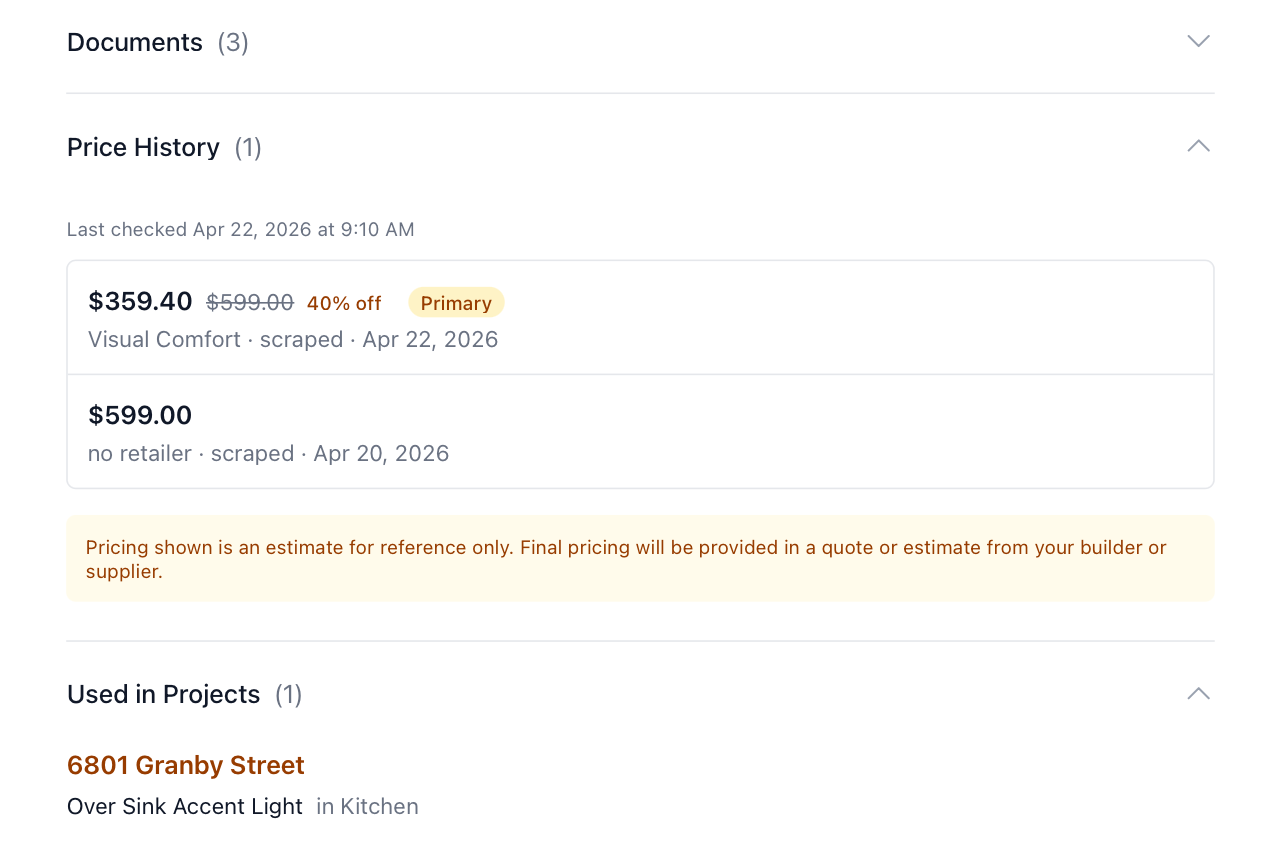Open the 6801 Granby Street project link
Screen dimensions: 1266x864
[185, 766]
